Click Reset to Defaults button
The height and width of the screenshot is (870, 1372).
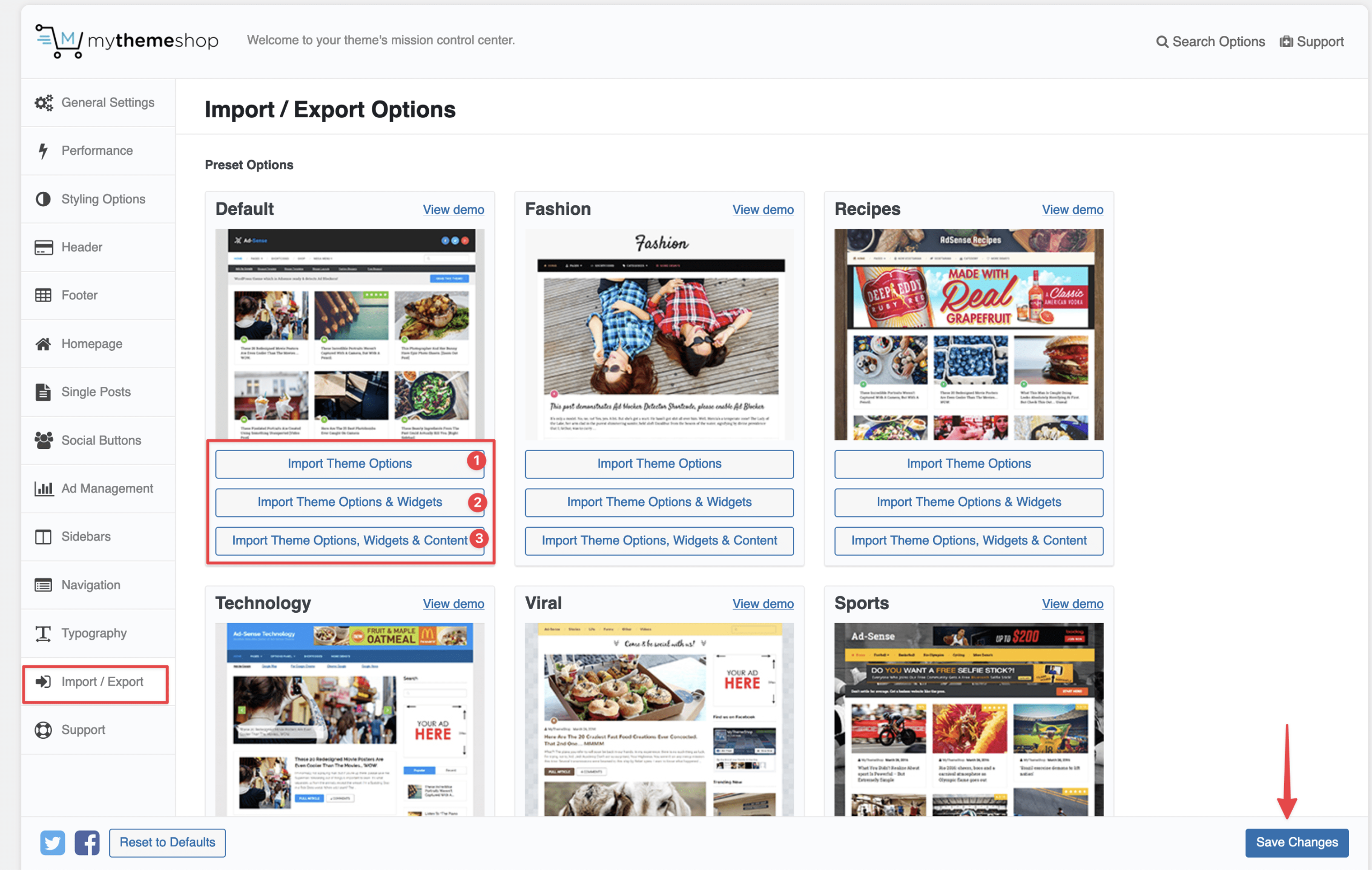coord(167,842)
